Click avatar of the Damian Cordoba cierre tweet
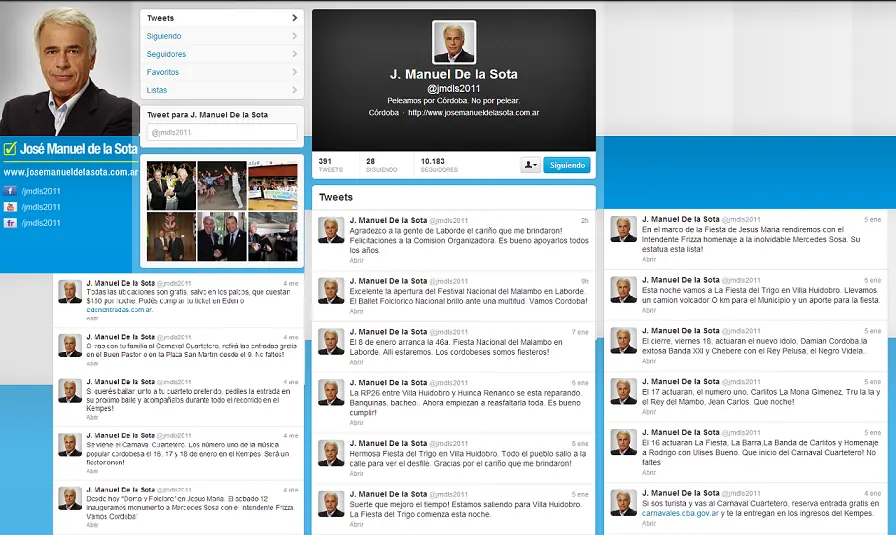The image size is (896, 535). pyautogui.click(x=623, y=341)
